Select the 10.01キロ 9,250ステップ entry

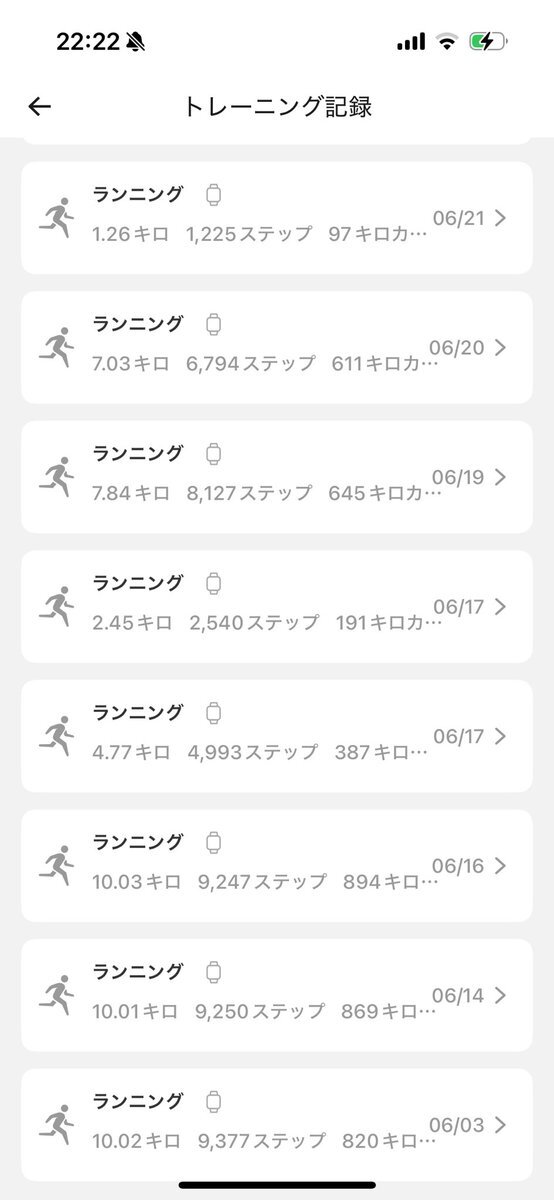pos(277,995)
